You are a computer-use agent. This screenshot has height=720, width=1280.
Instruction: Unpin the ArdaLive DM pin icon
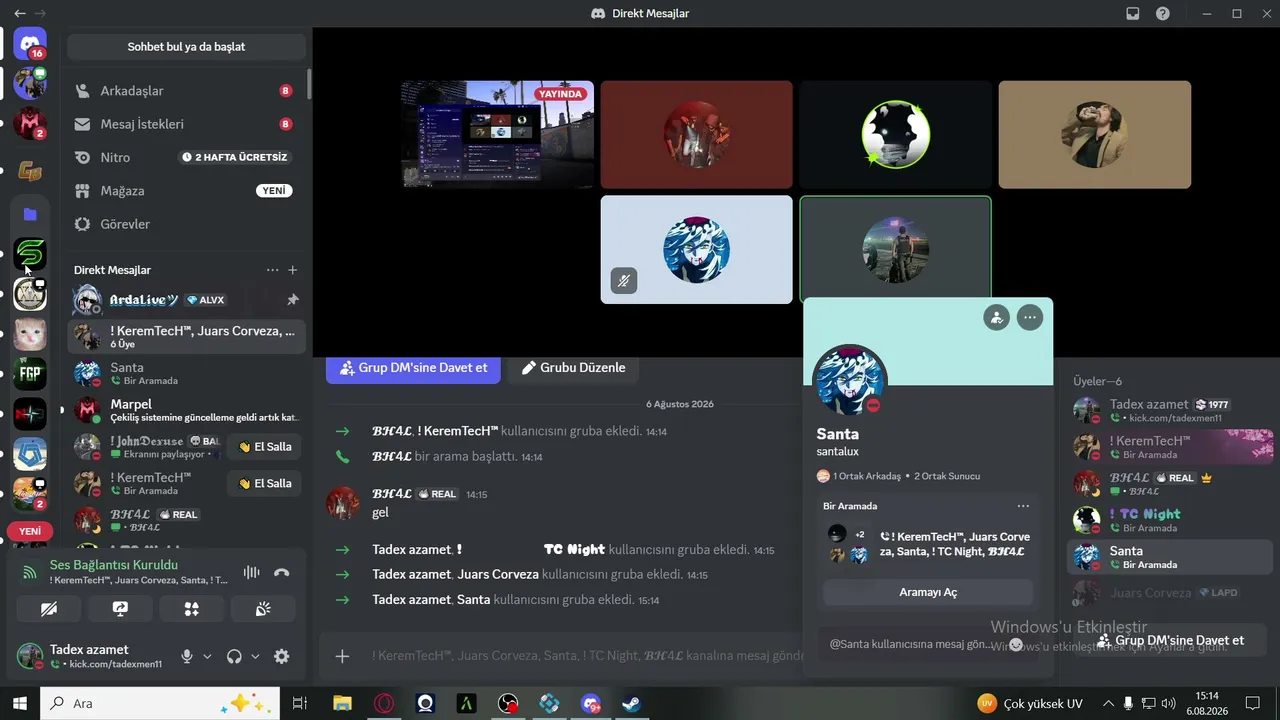coord(293,300)
